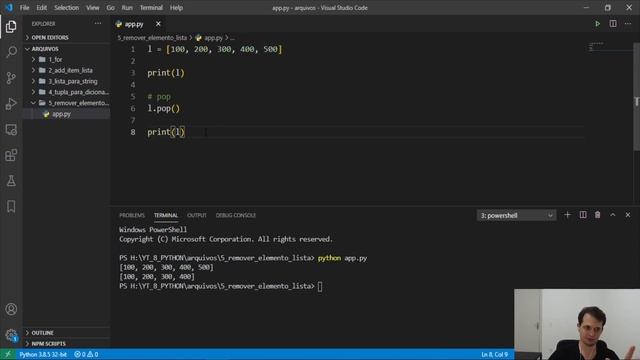Close the app.py editor tab
The height and width of the screenshot is (360, 640).
(158, 24)
